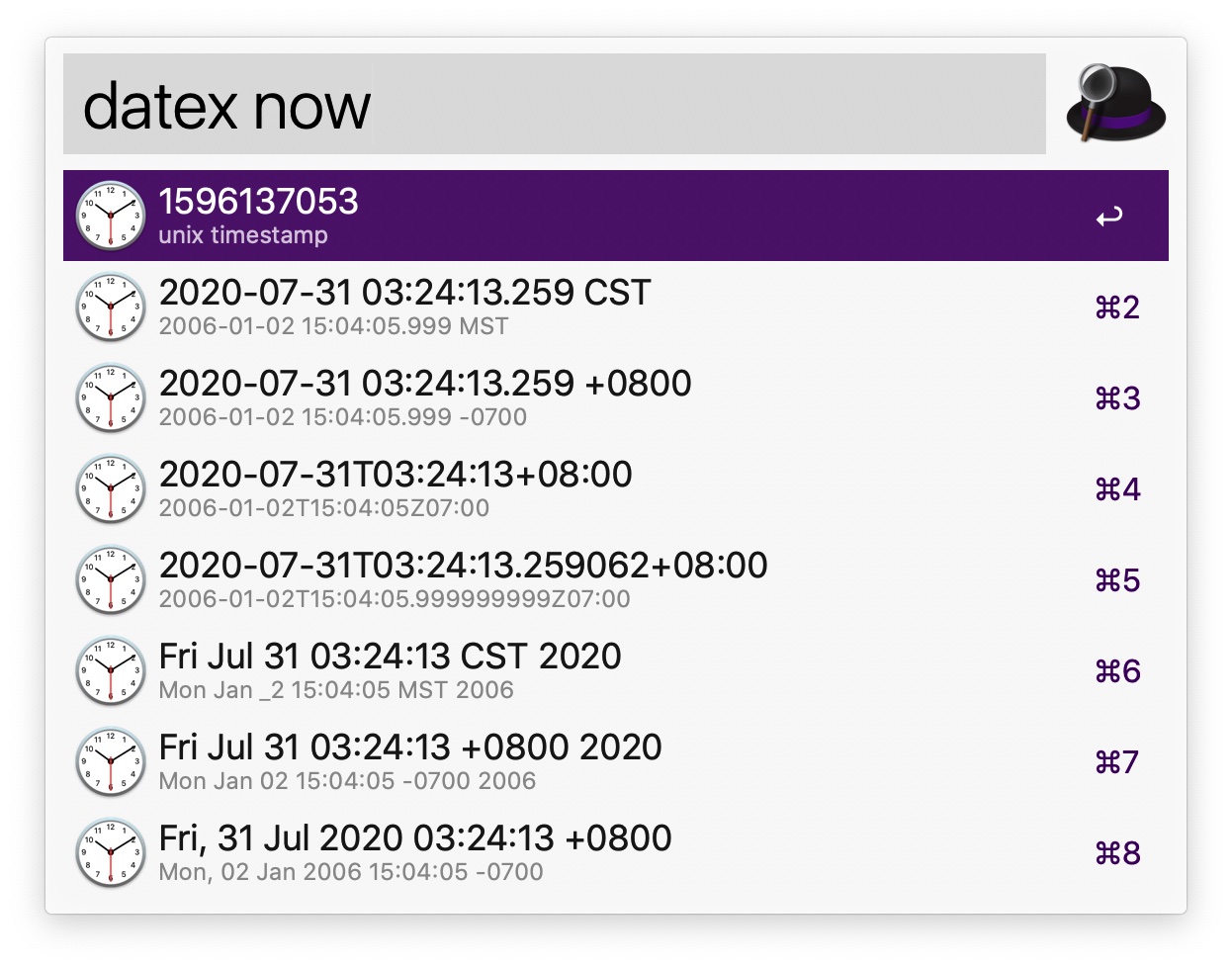Click the clock icon of the ⌘3 result

[111, 397]
